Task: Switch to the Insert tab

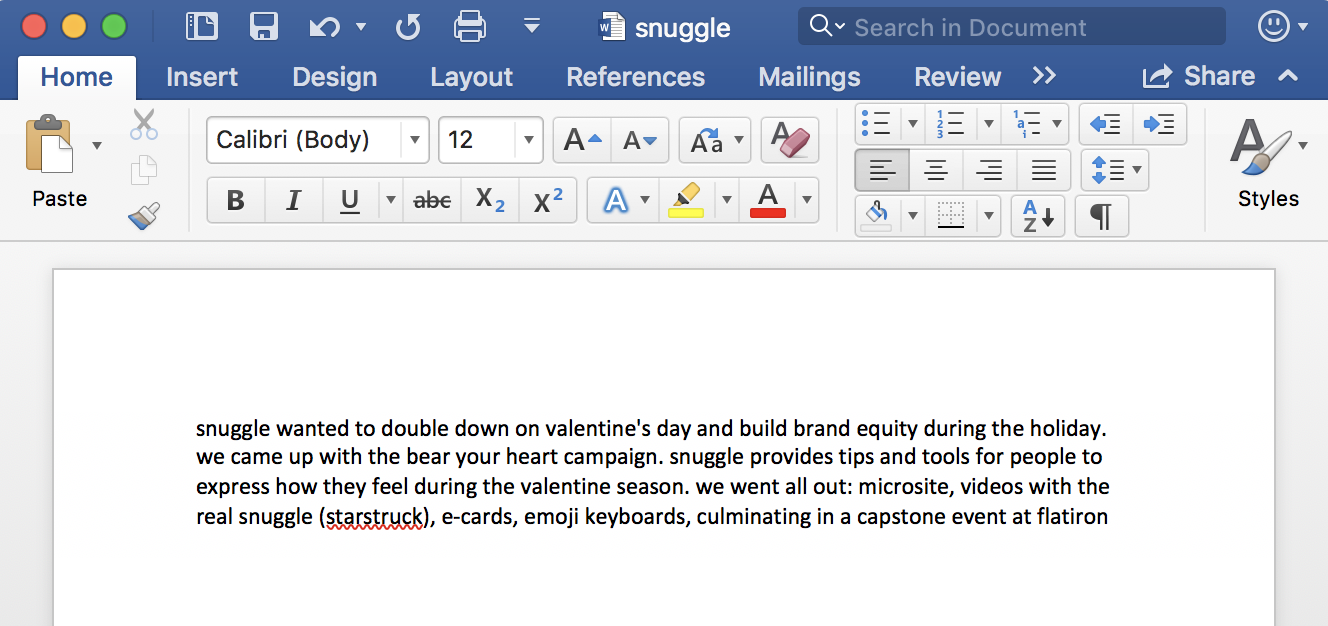Action: [202, 77]
